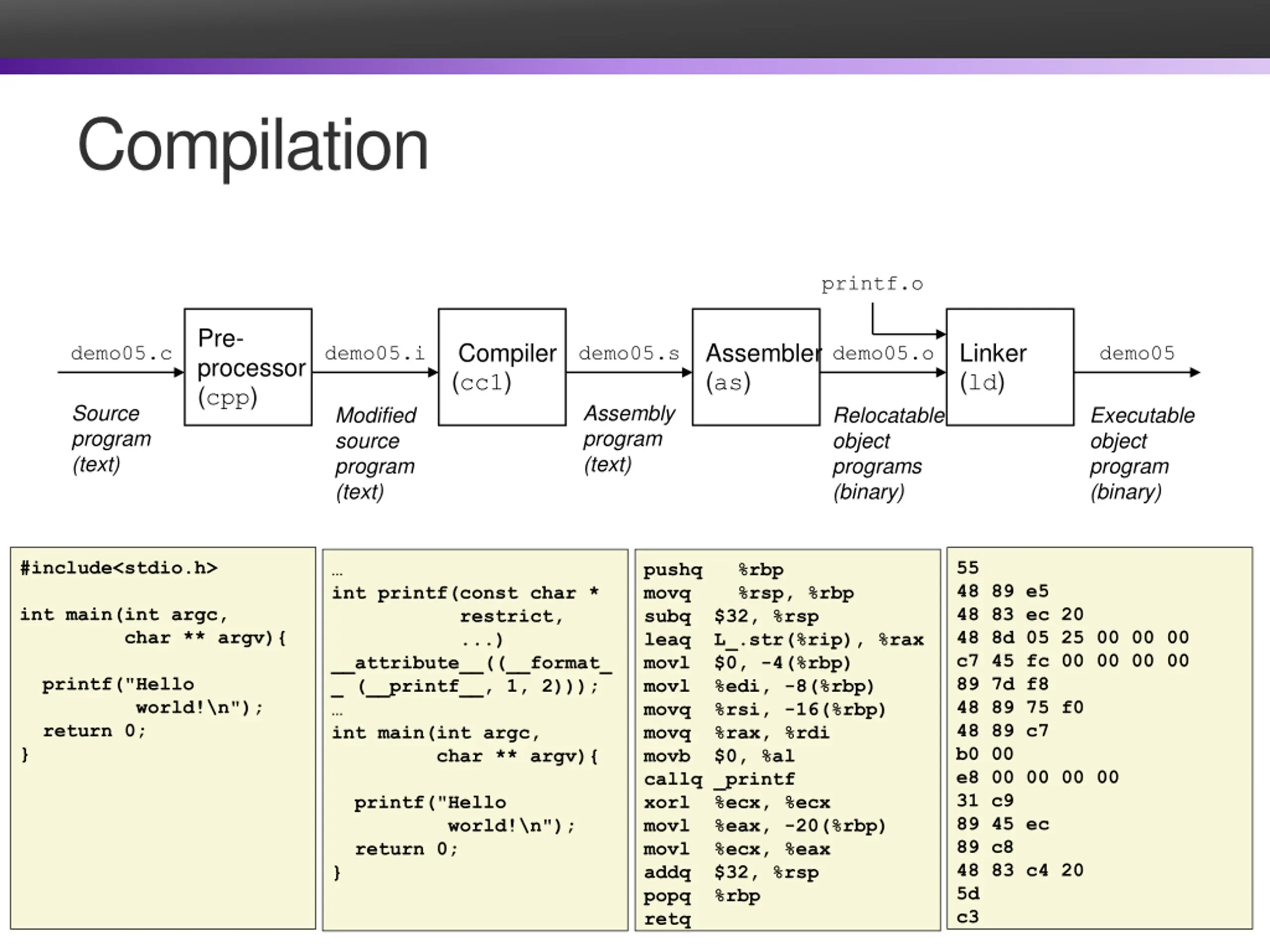Viewport: 1270px width, 952px height.
Task: Click the Modified source program caption
Action: click(376, 453)
